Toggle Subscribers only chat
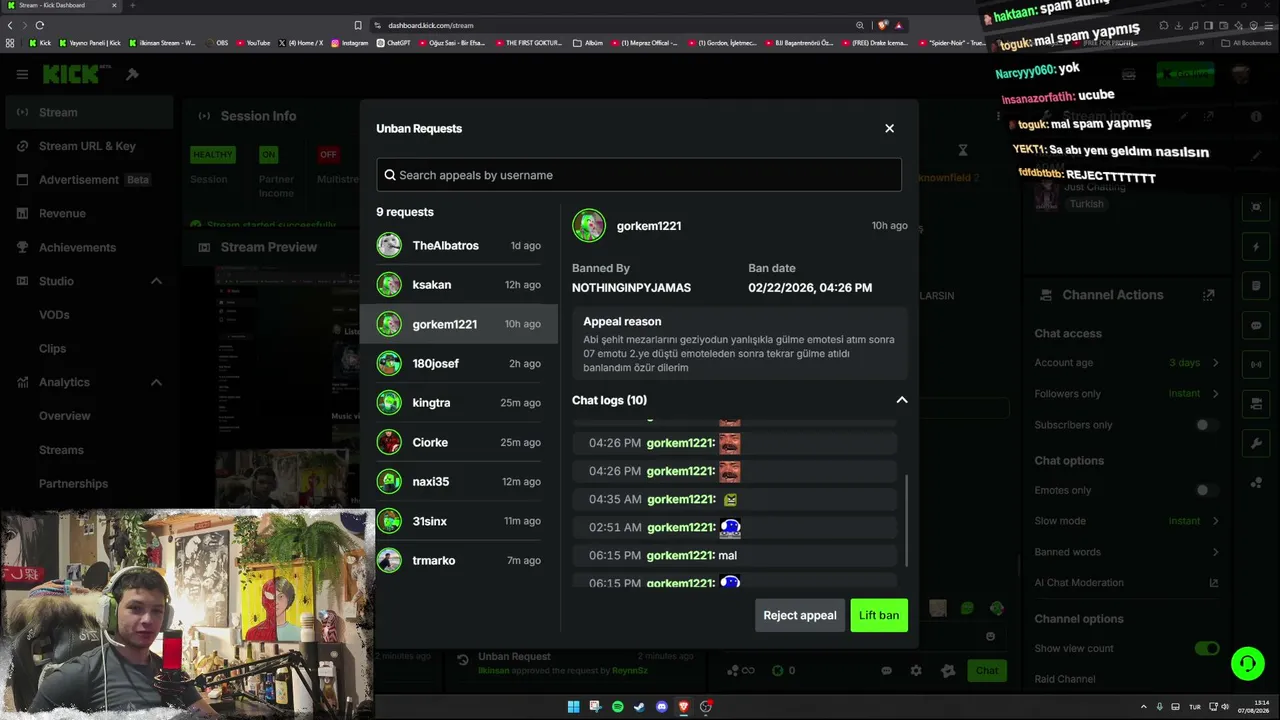The height and width of the screenshot is (720, 1280). point(1207,425)
